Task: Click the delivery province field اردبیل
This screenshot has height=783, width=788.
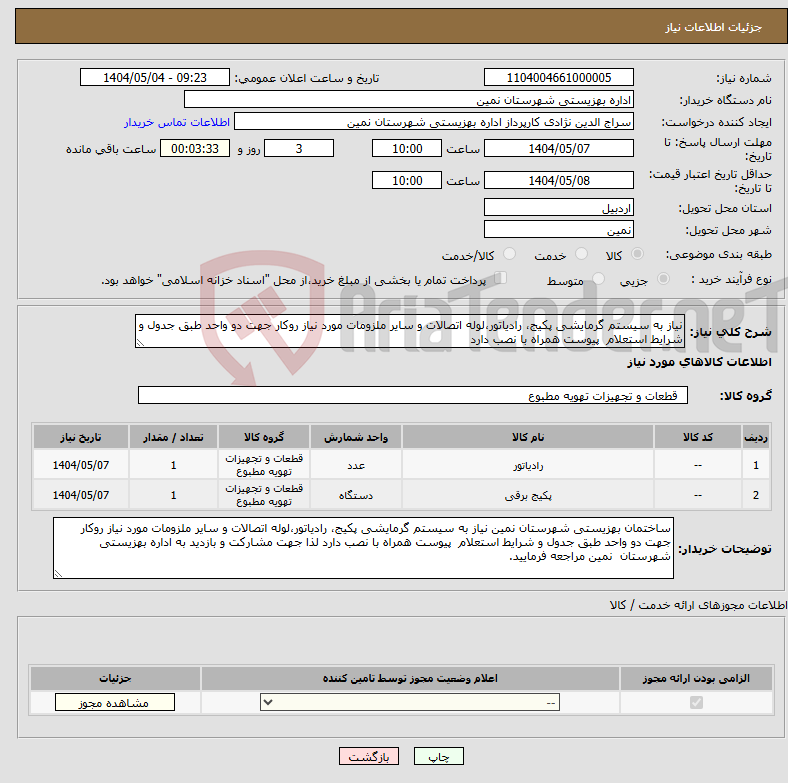Action: pos(558,207)
